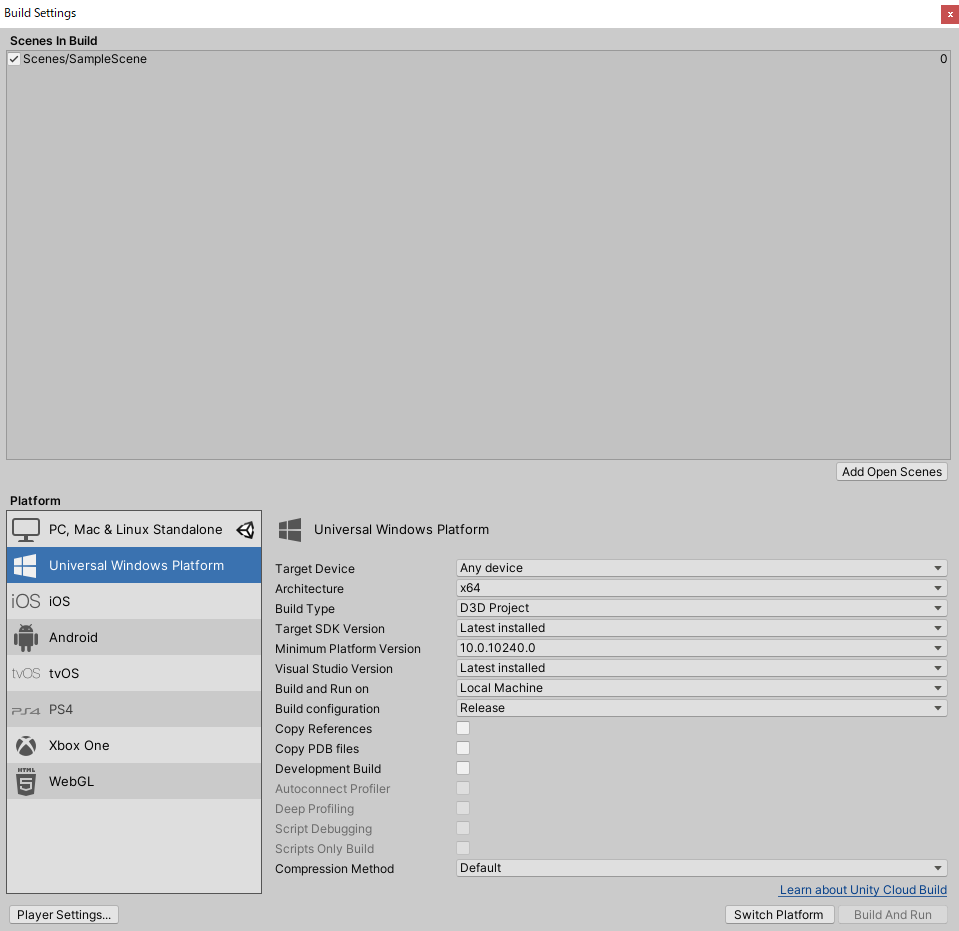
Task: Click the Copy References label
Action: [x=324, y=729]
